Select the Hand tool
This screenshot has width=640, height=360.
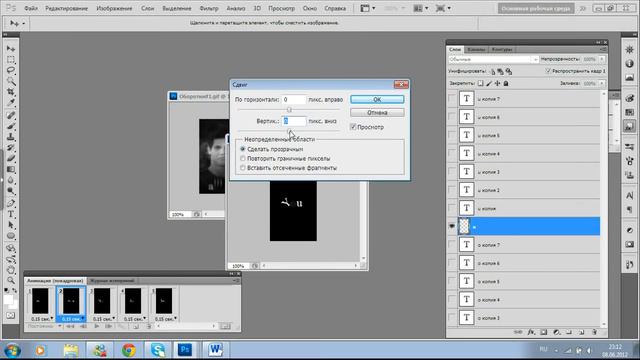point(11,270)
